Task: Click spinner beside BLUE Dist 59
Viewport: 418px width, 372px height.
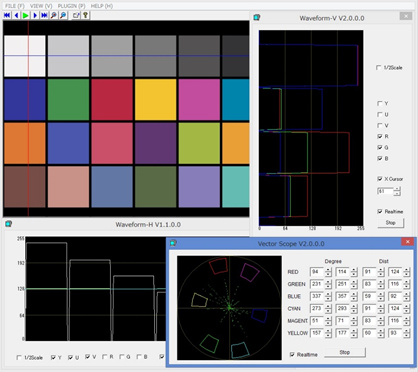Action: (381, 296)
